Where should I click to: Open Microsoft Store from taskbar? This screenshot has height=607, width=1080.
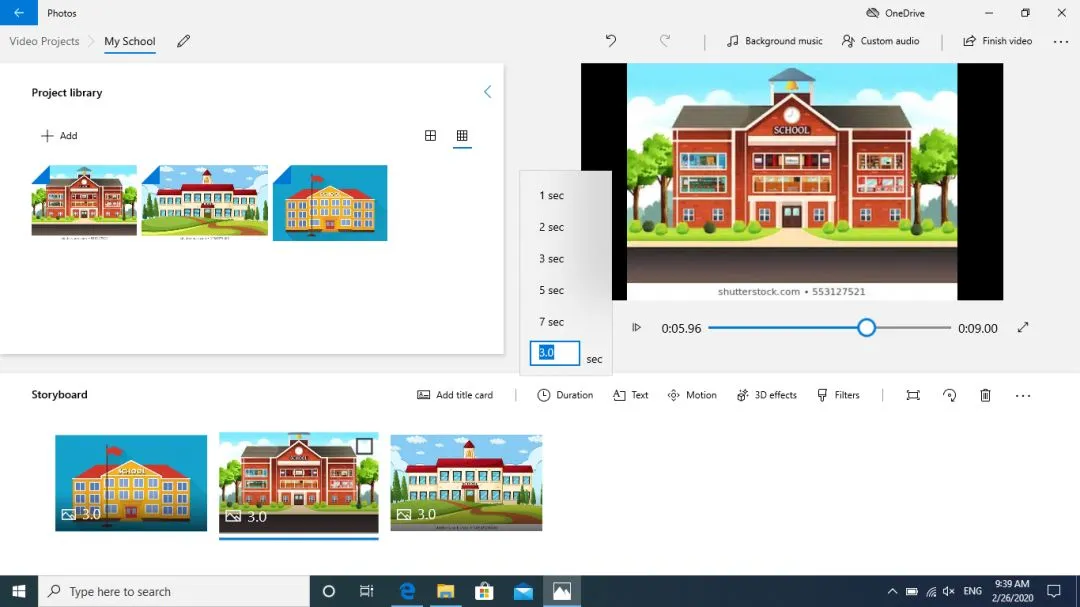[484, 591]
